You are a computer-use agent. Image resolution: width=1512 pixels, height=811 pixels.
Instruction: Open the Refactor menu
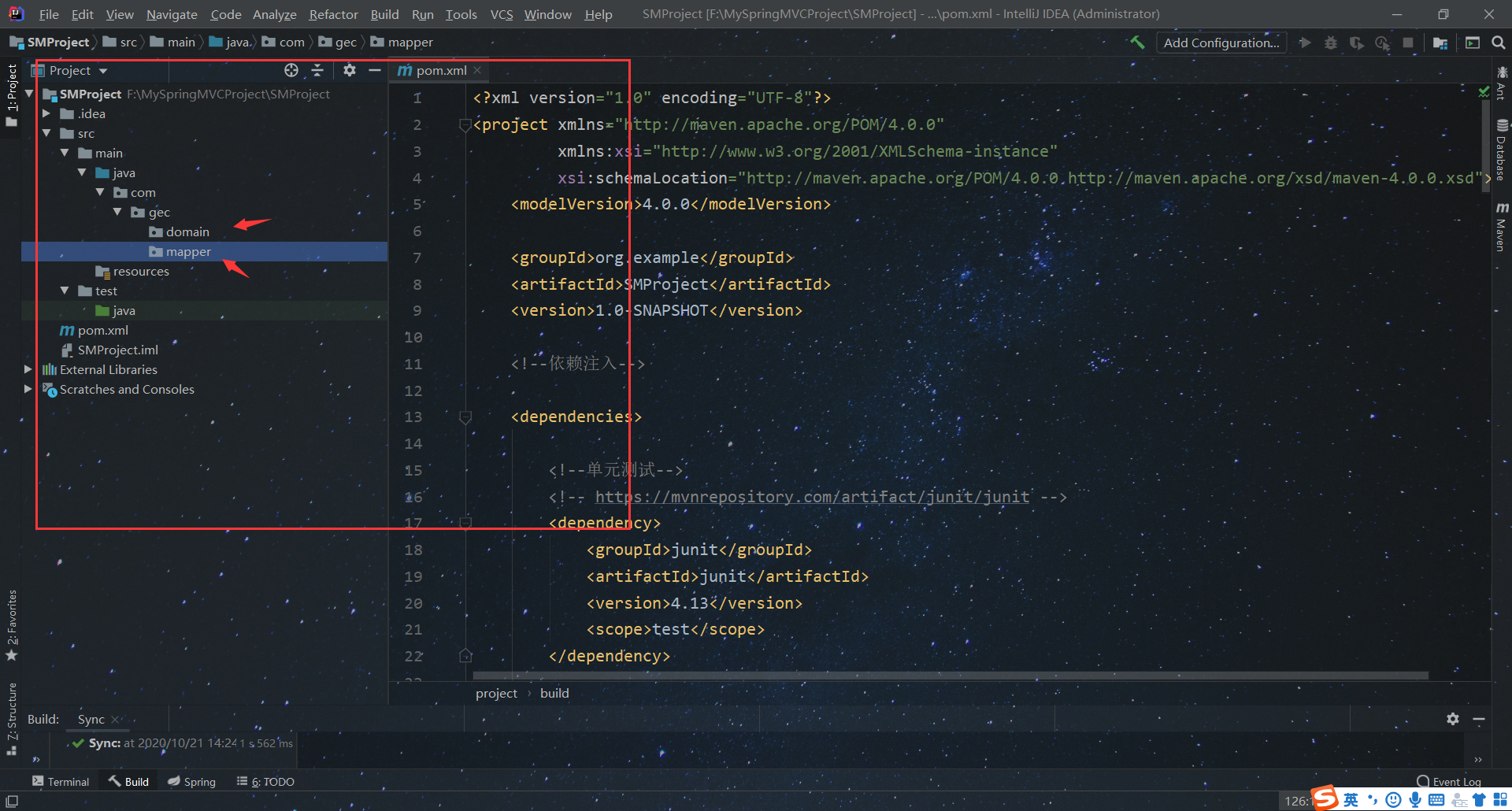[x=333, y=14]
